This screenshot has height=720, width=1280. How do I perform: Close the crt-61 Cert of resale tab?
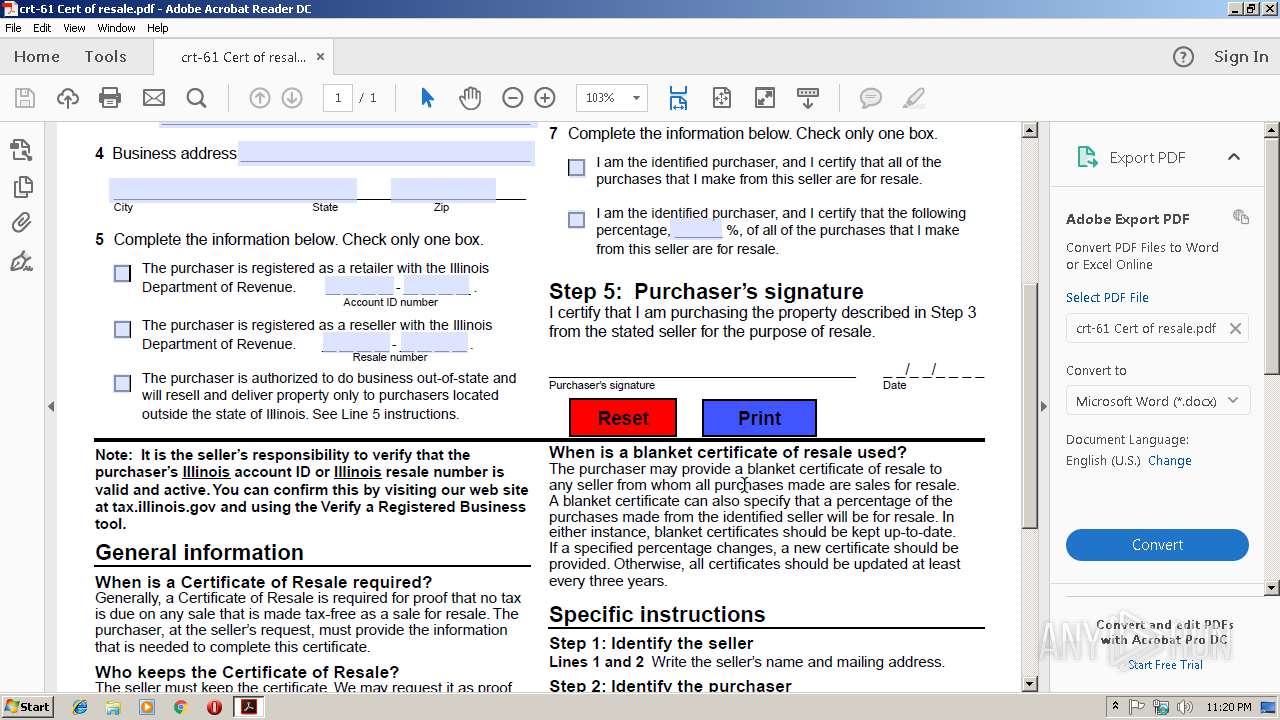click(x=321, y=57)
